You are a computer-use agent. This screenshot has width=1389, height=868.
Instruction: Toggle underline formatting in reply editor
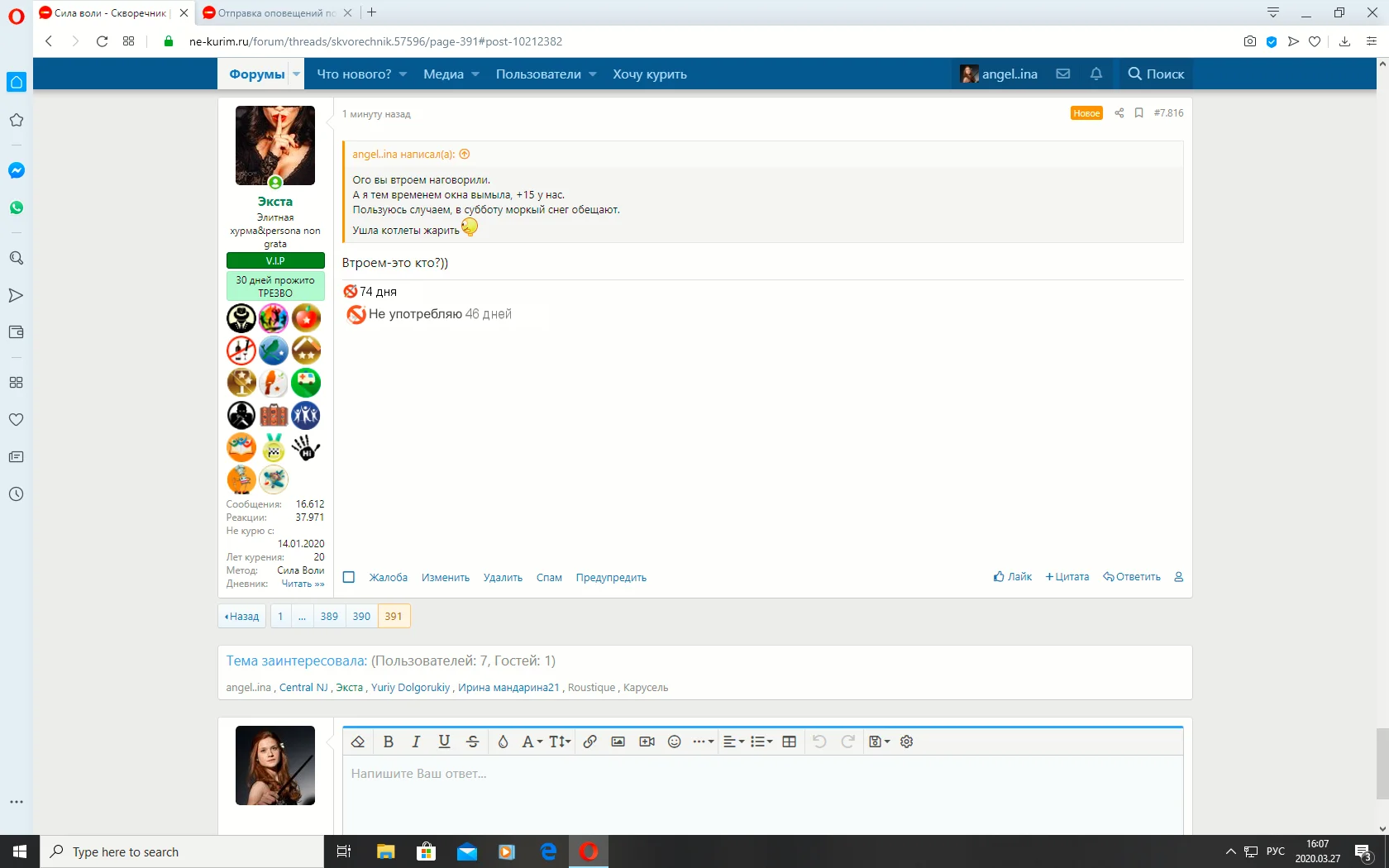(x=444, y=742)
